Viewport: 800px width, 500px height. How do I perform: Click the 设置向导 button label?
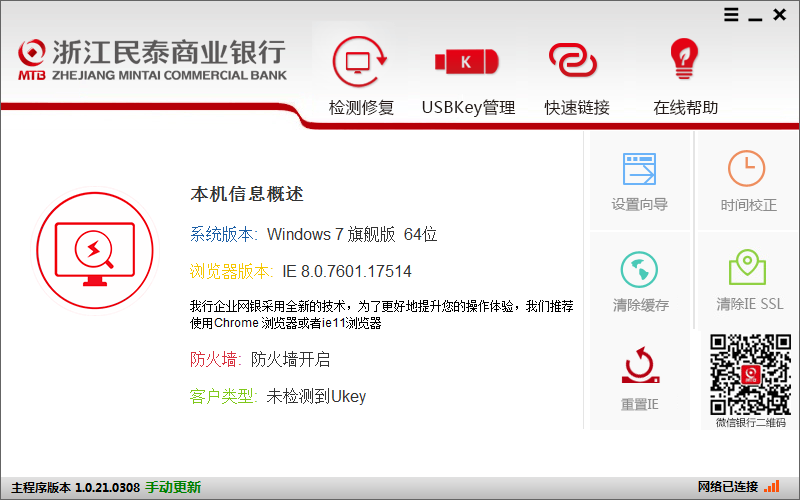coord(640,205)
